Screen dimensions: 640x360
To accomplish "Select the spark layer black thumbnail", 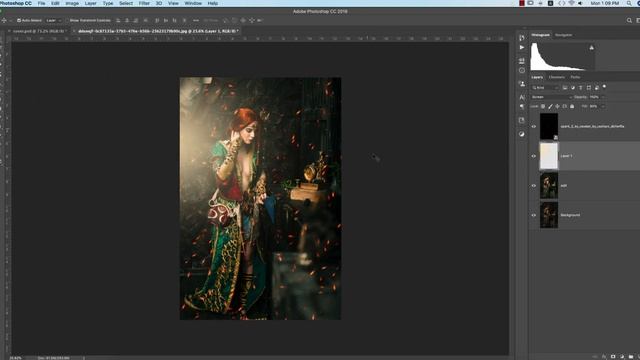I will pyautogui.click(x=549, y=126).
